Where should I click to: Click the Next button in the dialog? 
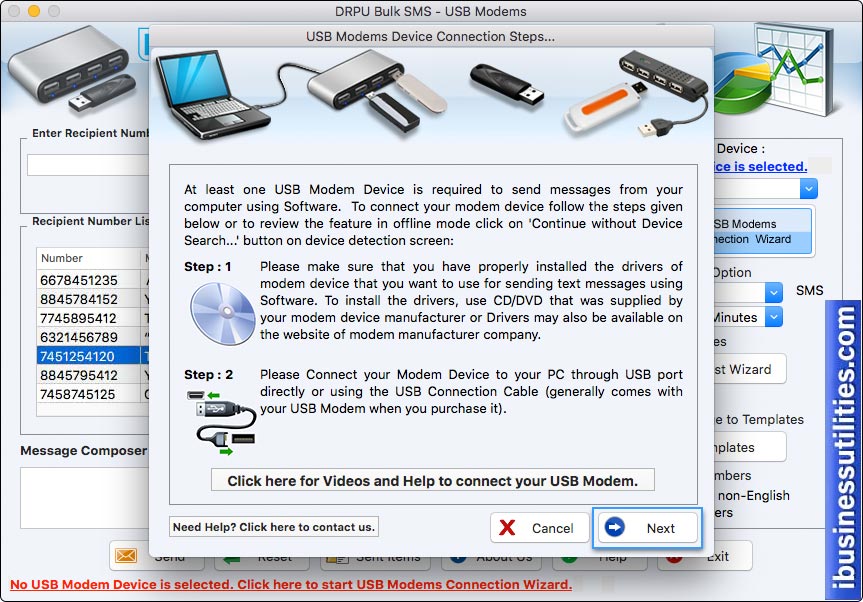(647, 528)
